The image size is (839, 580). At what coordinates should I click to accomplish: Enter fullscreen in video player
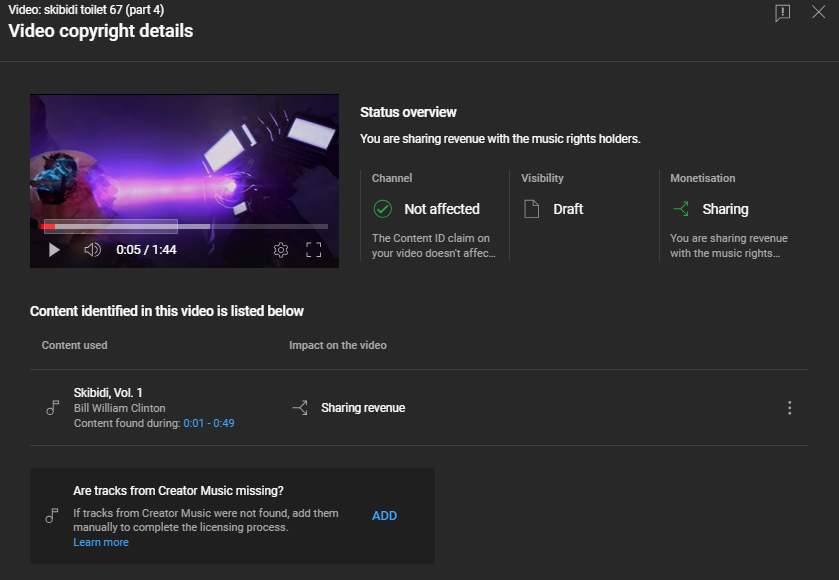pos(313,249)
